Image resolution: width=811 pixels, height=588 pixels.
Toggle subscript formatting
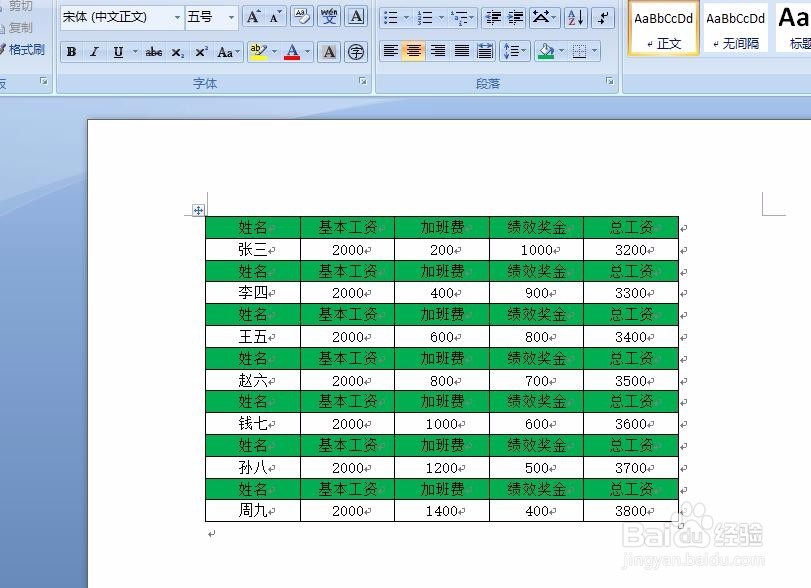click(177, 52)
